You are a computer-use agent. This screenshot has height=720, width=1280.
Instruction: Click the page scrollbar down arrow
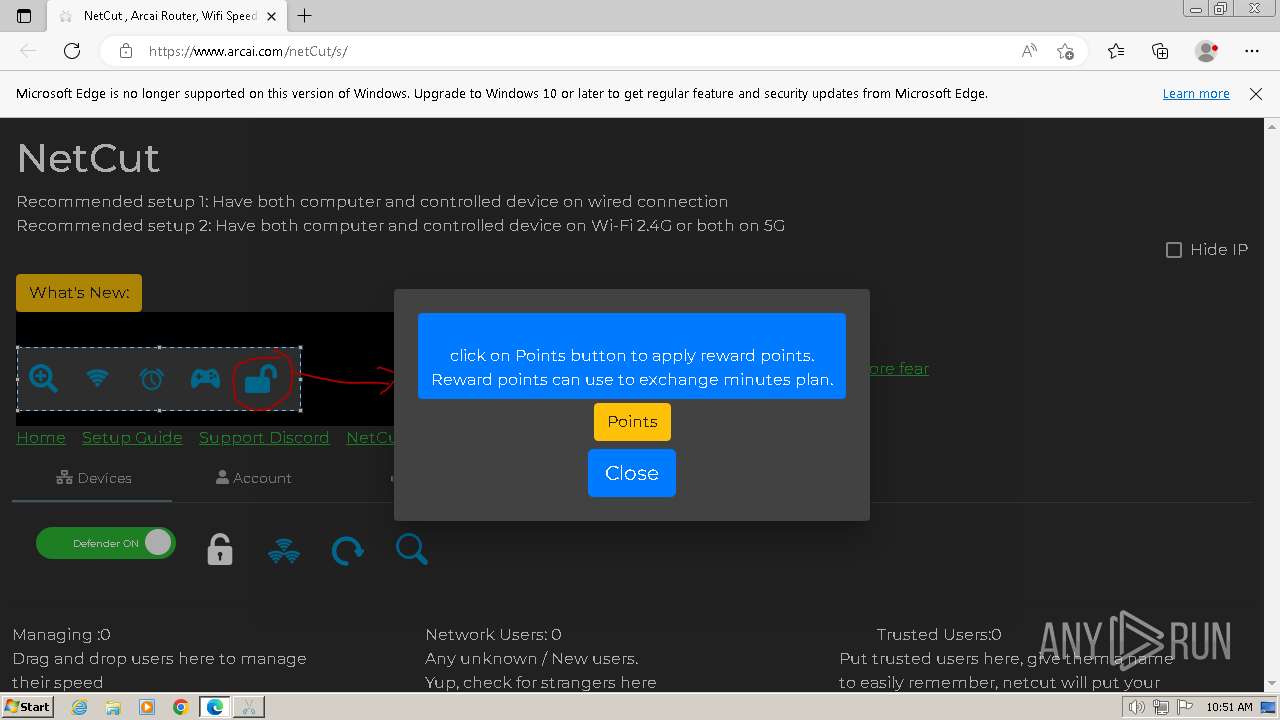1272,683
